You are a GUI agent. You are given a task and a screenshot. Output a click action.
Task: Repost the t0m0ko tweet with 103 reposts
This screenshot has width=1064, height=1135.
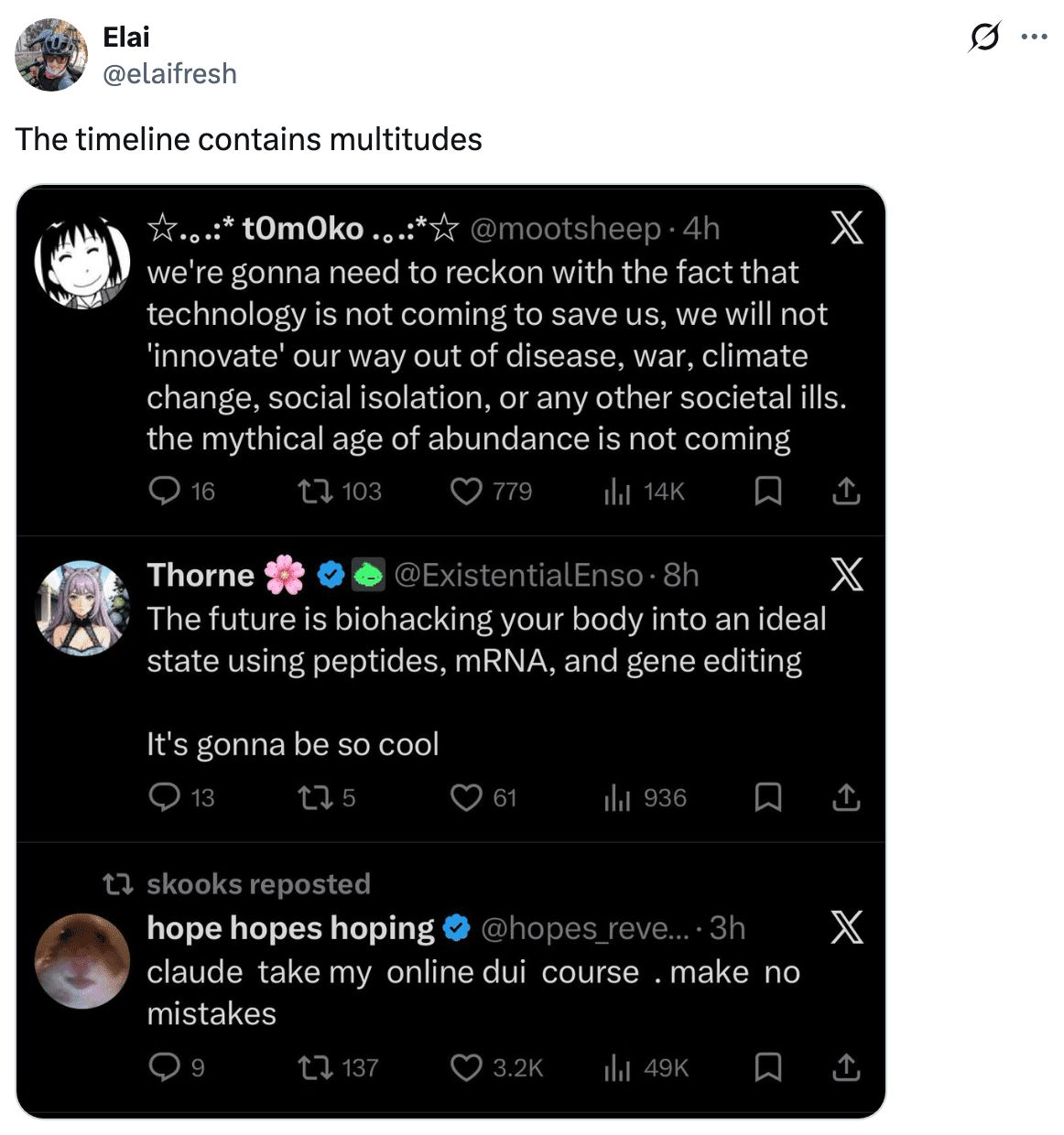pos(316,492)
